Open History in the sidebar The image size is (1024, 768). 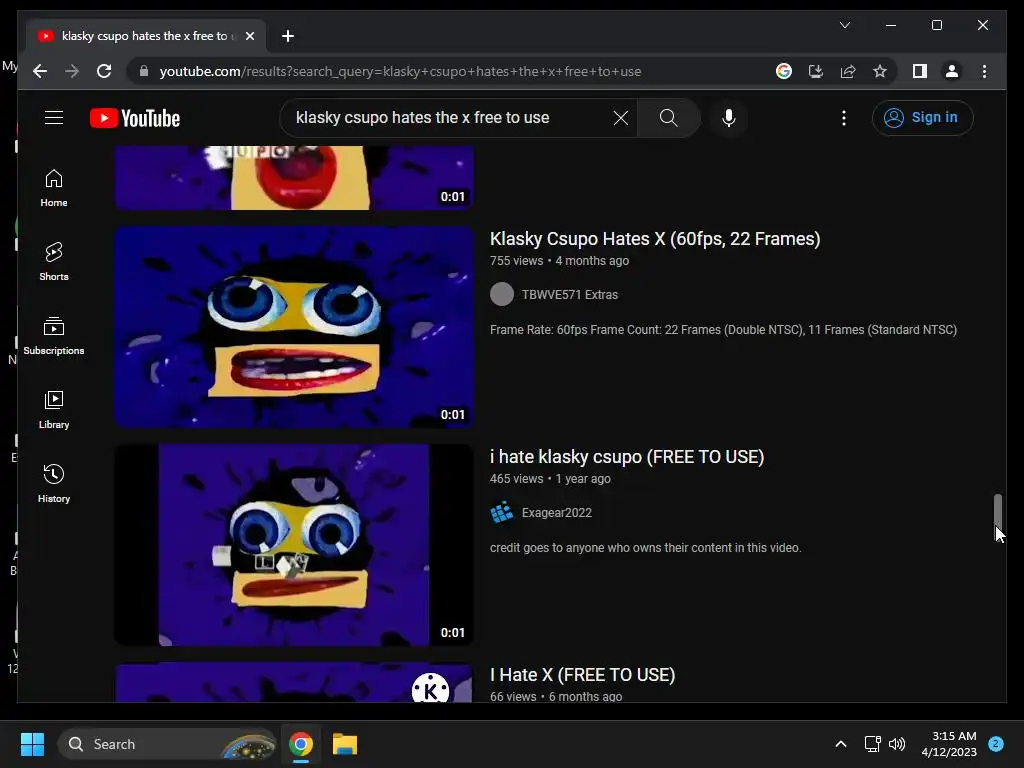(x=54, y=483)
